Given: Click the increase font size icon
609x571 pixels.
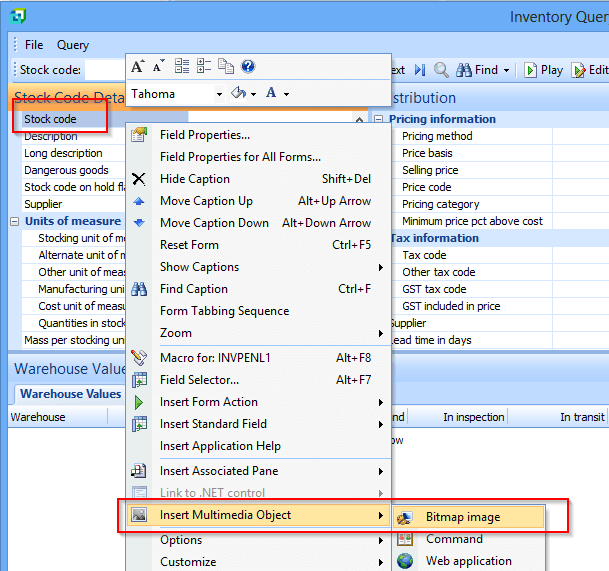Looking at the screenshot, I should (138, 67).
